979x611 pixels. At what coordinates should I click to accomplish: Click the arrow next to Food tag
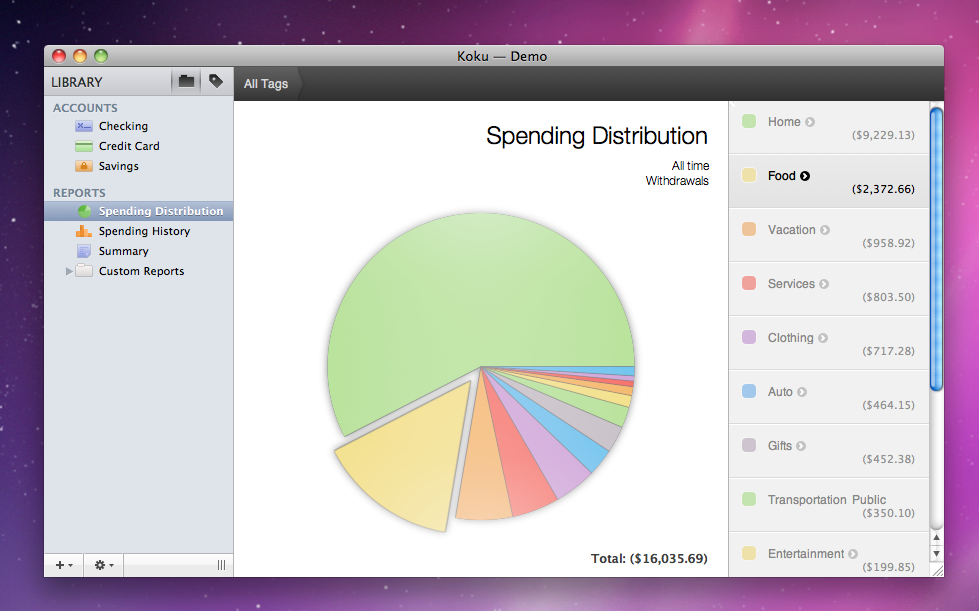click(x=805, y=176)
